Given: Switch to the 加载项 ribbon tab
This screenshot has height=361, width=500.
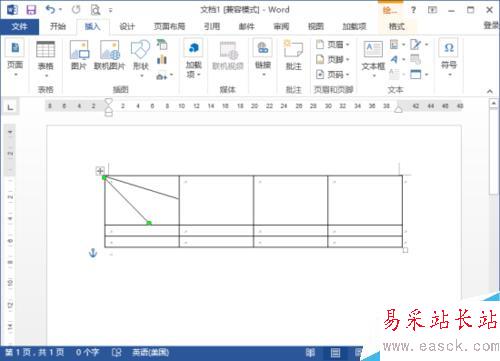Looking at the screenshot, I should (x=354, y=26).
